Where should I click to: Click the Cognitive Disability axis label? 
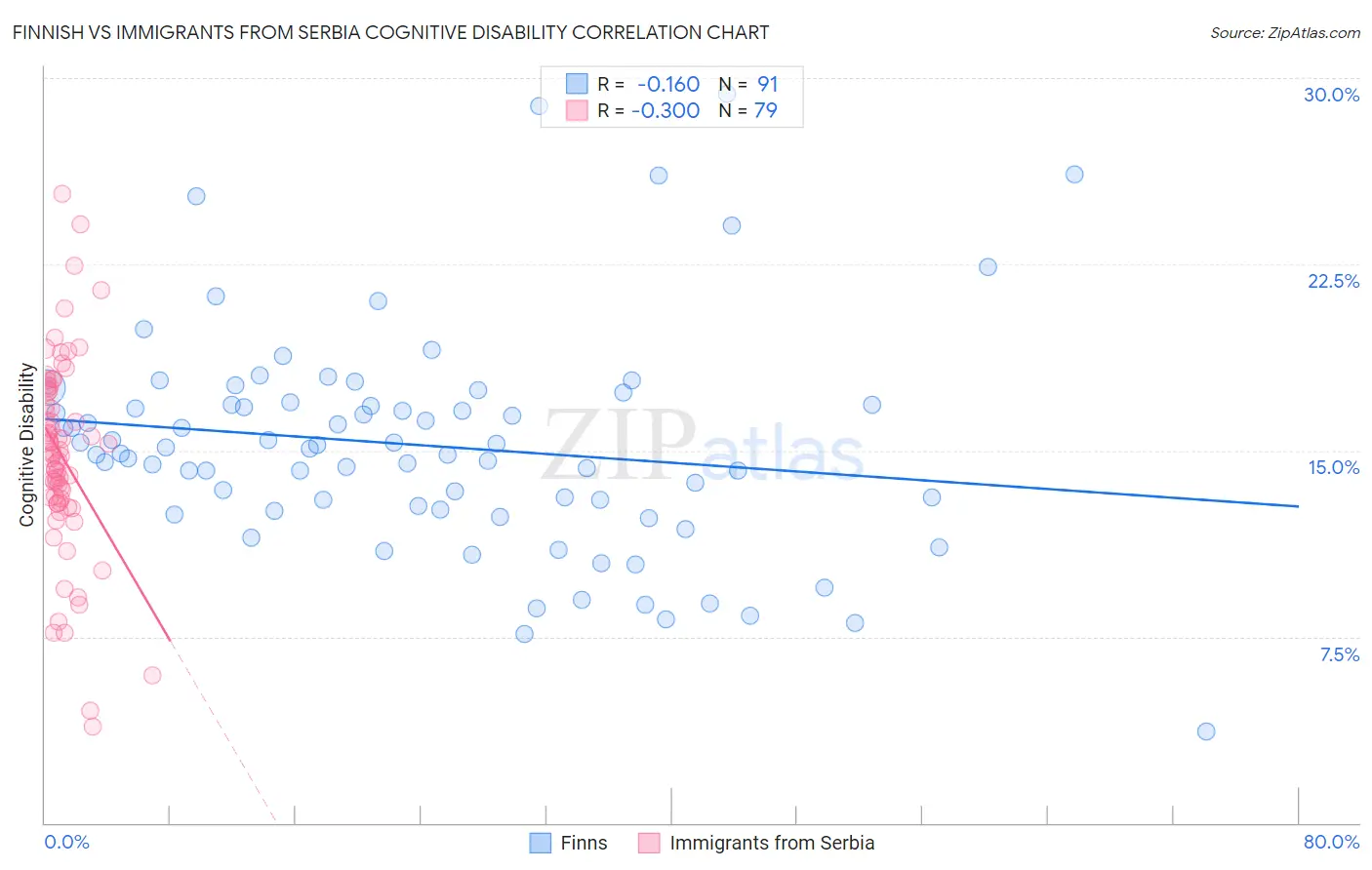[x=27, y=445]
